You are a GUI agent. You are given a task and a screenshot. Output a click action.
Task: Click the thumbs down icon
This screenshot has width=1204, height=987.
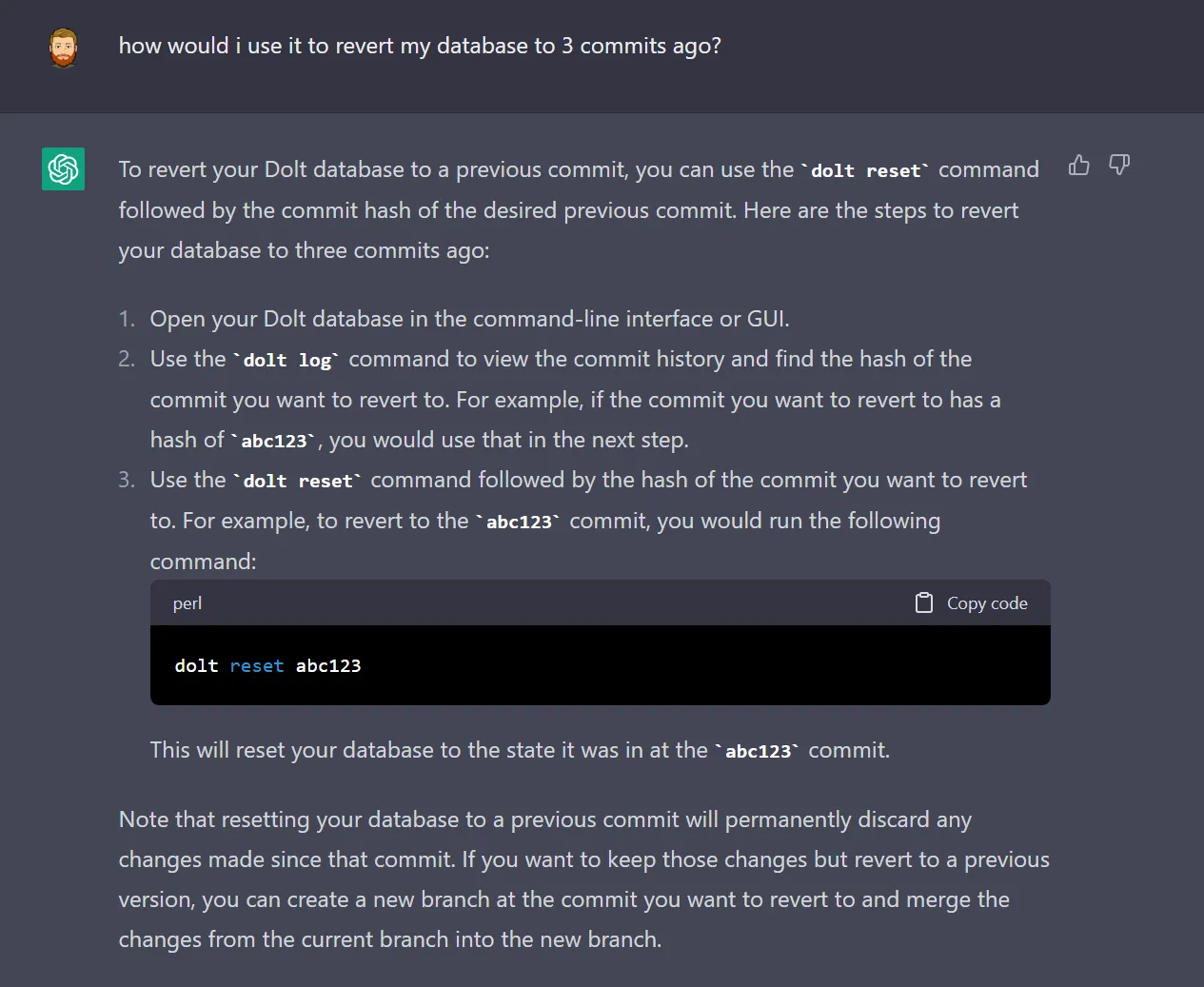pos(1119,166)
